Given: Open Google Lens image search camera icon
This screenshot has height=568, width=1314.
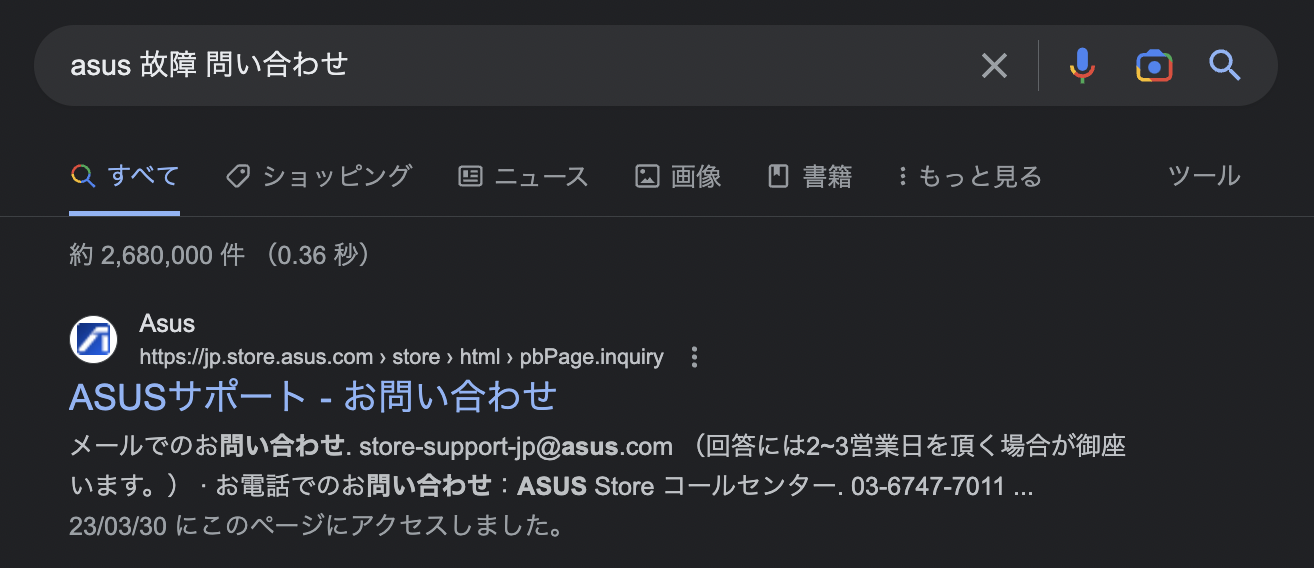Looking at the screenshot, I should (x=1154, y=66).
